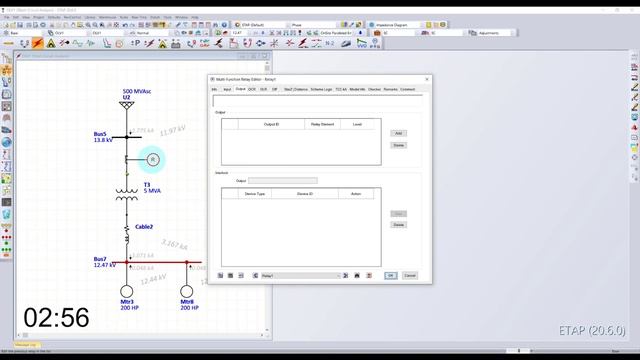Select the Arc Flash warning triangle icon
640x360 pixels.
pyautogui.click(x=51, y=43)
